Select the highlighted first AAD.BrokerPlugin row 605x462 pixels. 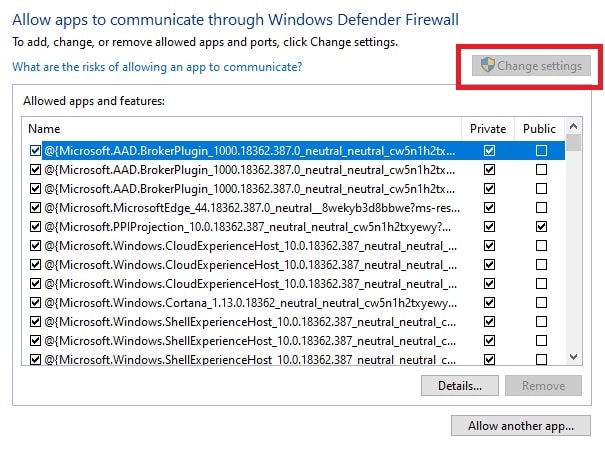point(250,151)
